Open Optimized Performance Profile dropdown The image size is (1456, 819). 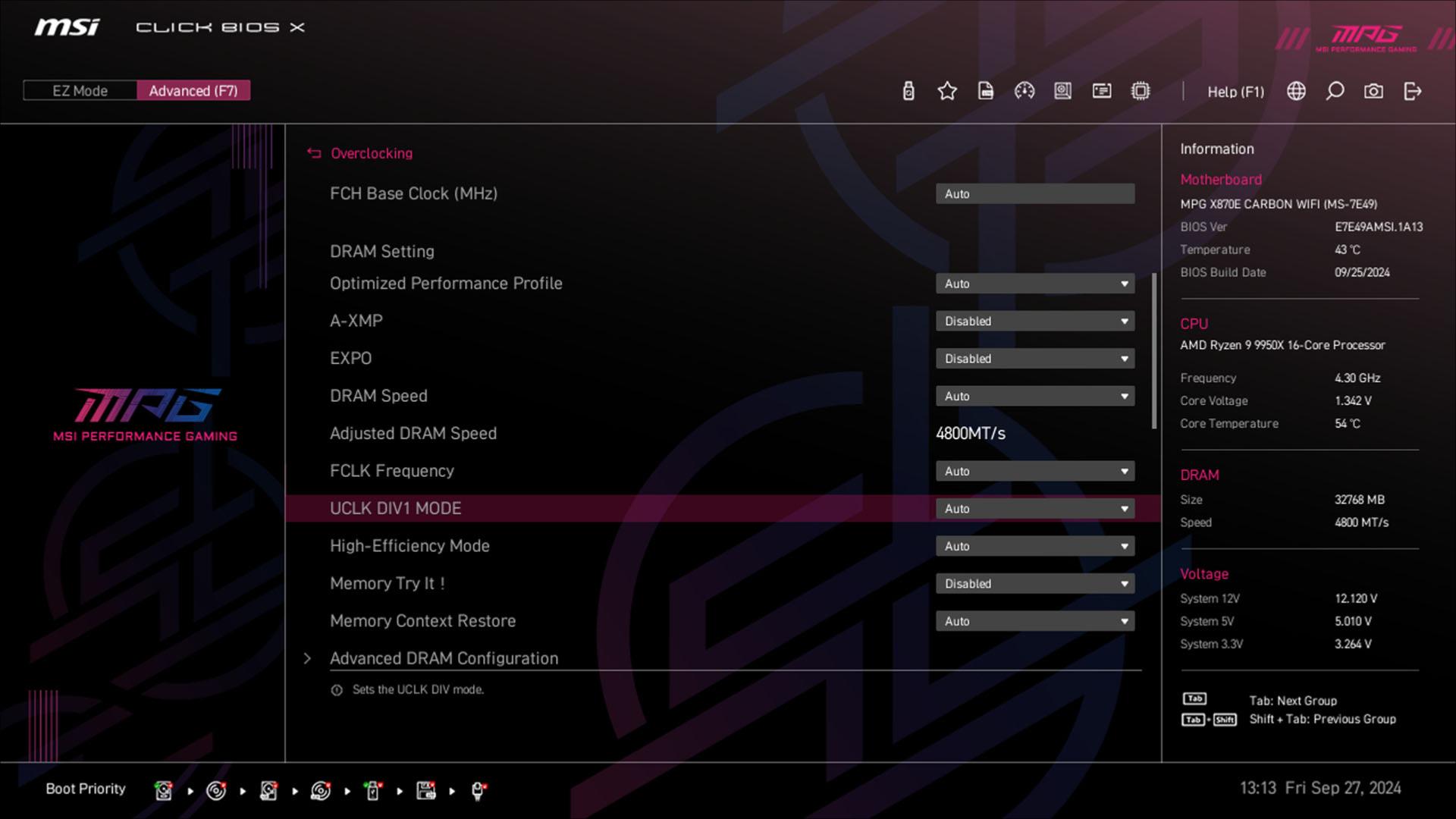[x=1035, y=284]
